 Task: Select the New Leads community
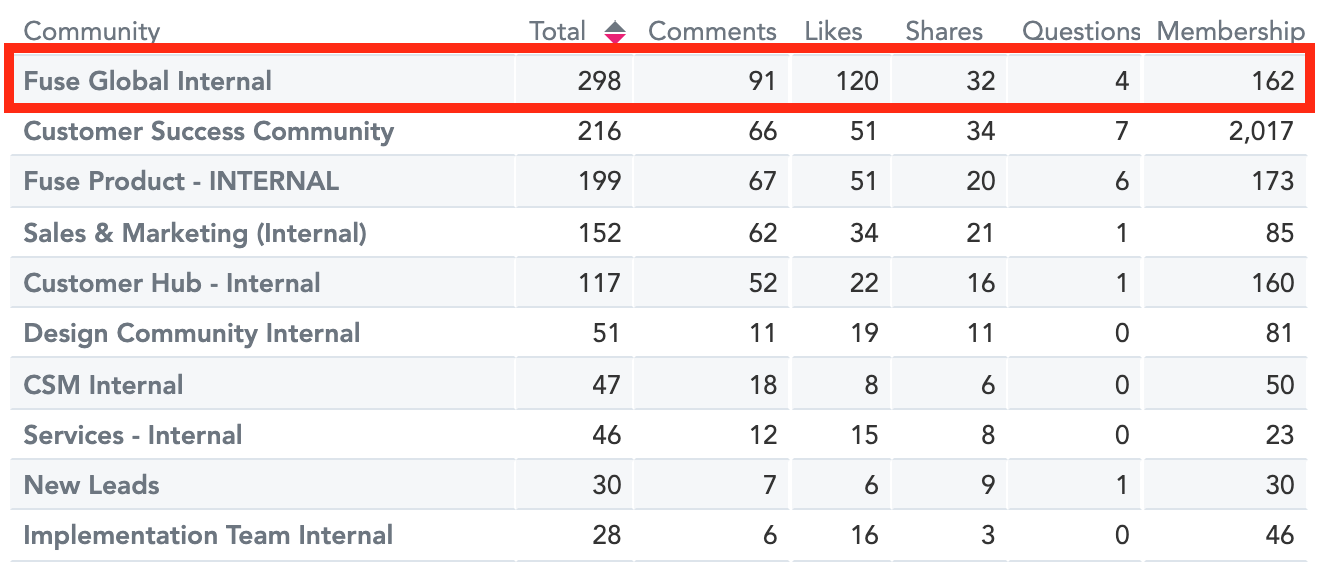point(91,485)
